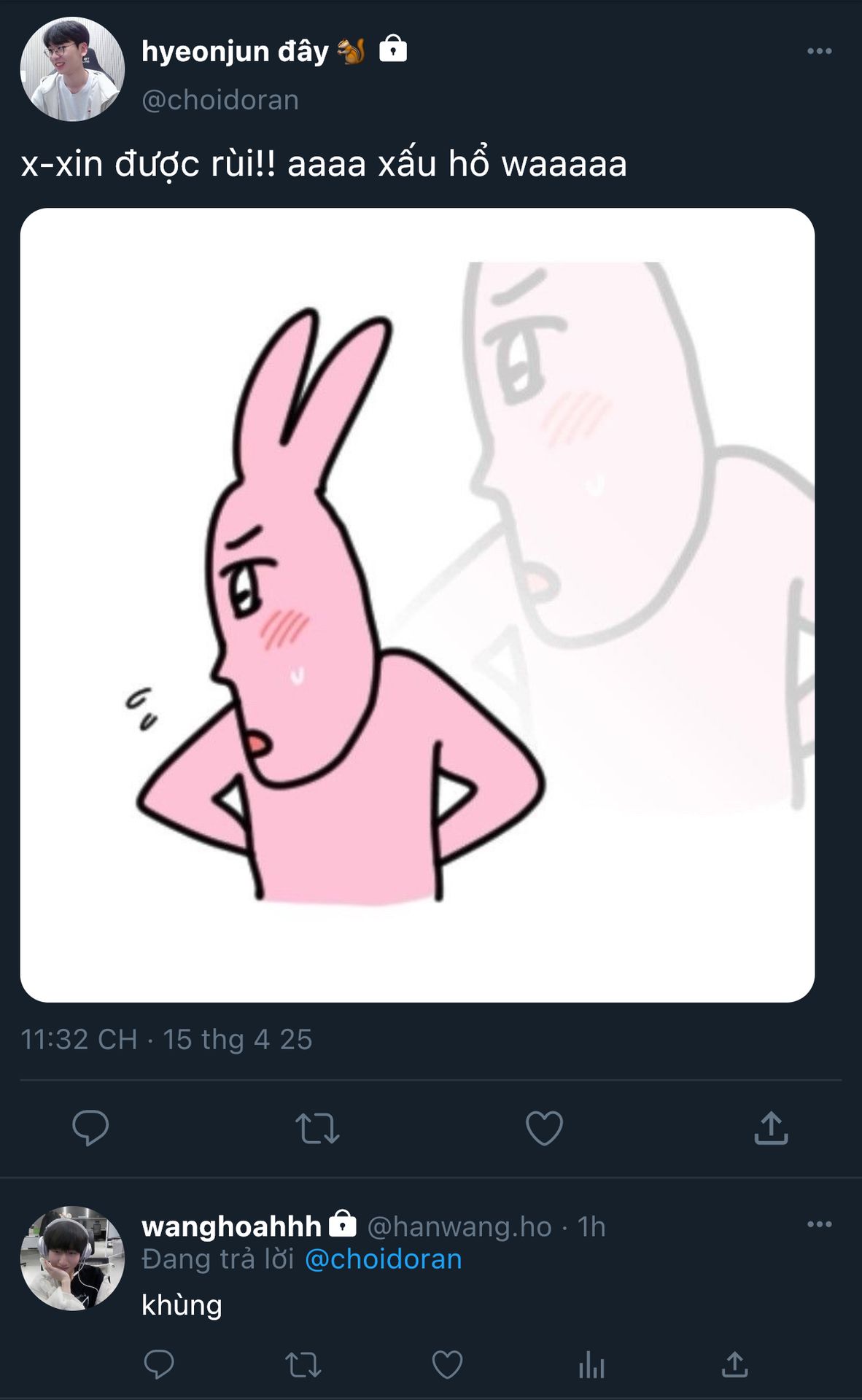Like the main tweet with heart
Screen dimensions: 862x1400
point(544,1127)
